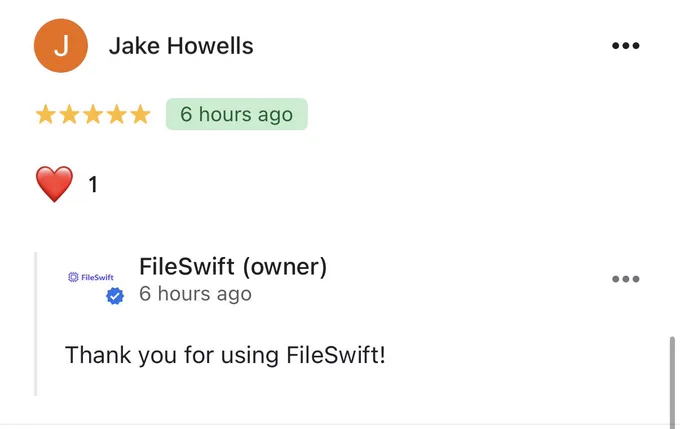Viewport: 680px width, 429px height.
Task: Click Jake Howells' orange J avatar
Action: (61, 46)
